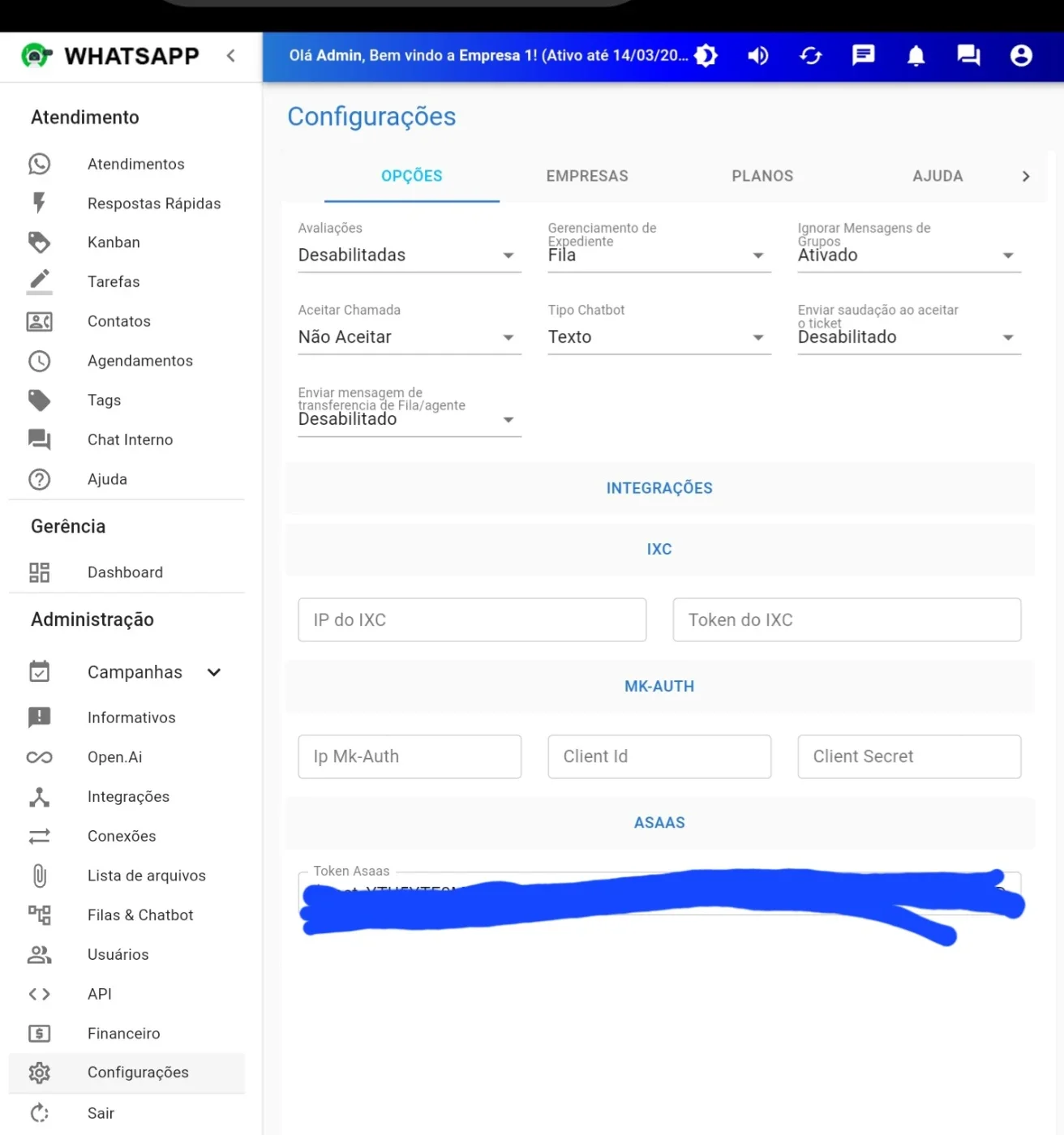Open the user account profile icon
This screenshot has width=1064, height=1135.
pyautogui.click(x=1021, y=55)
